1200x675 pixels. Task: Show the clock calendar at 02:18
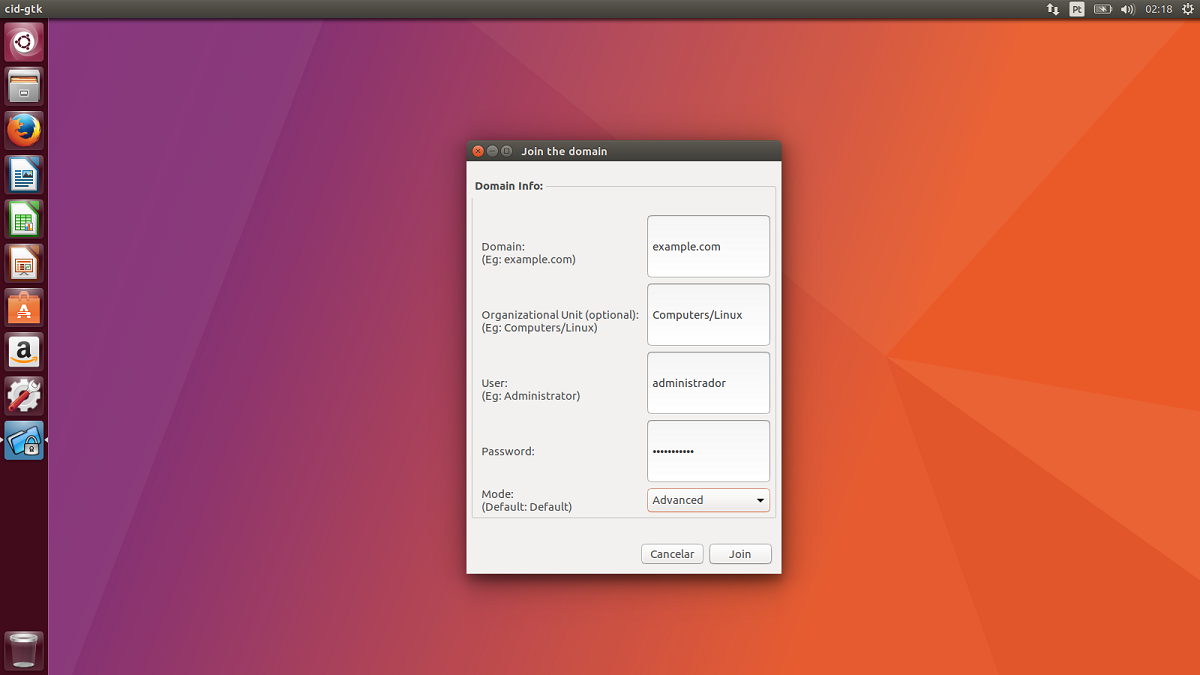1158,9
